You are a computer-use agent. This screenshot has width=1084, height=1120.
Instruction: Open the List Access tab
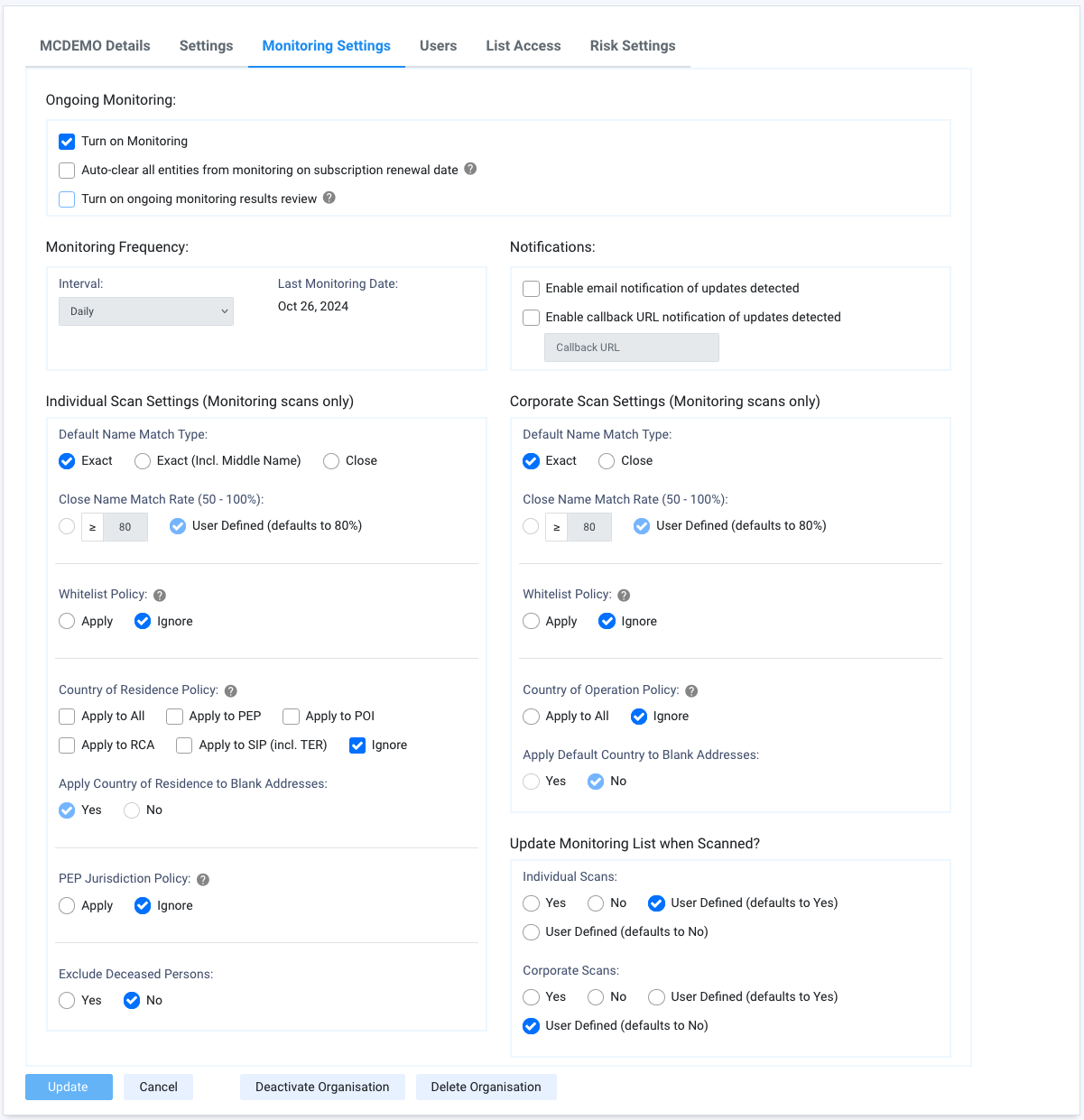pyautogui.click(x=523, y=46)
